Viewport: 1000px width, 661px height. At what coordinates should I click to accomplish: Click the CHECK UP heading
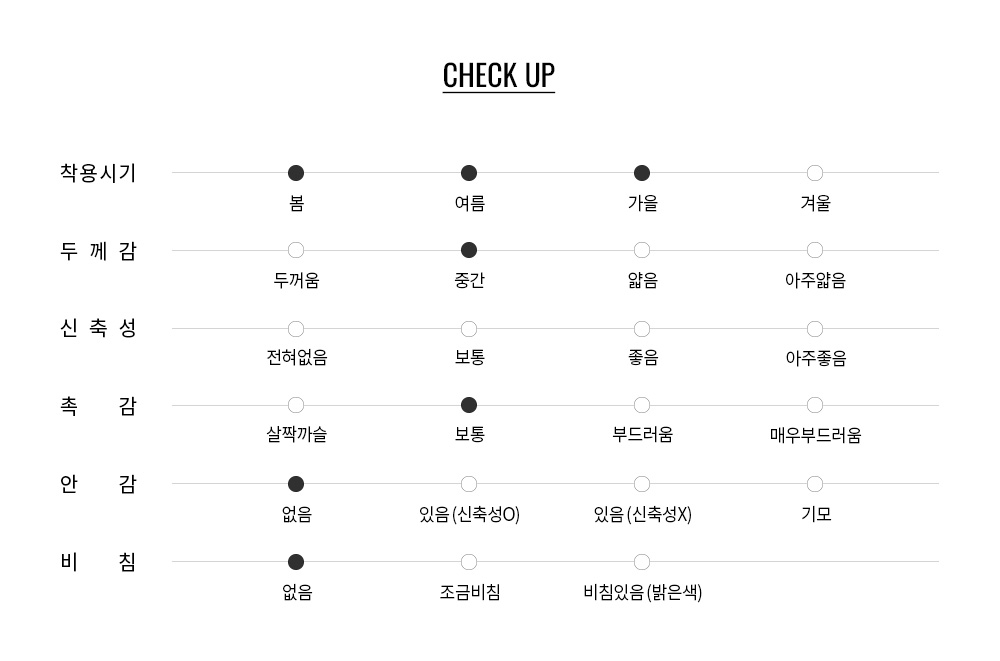[498, 76]
